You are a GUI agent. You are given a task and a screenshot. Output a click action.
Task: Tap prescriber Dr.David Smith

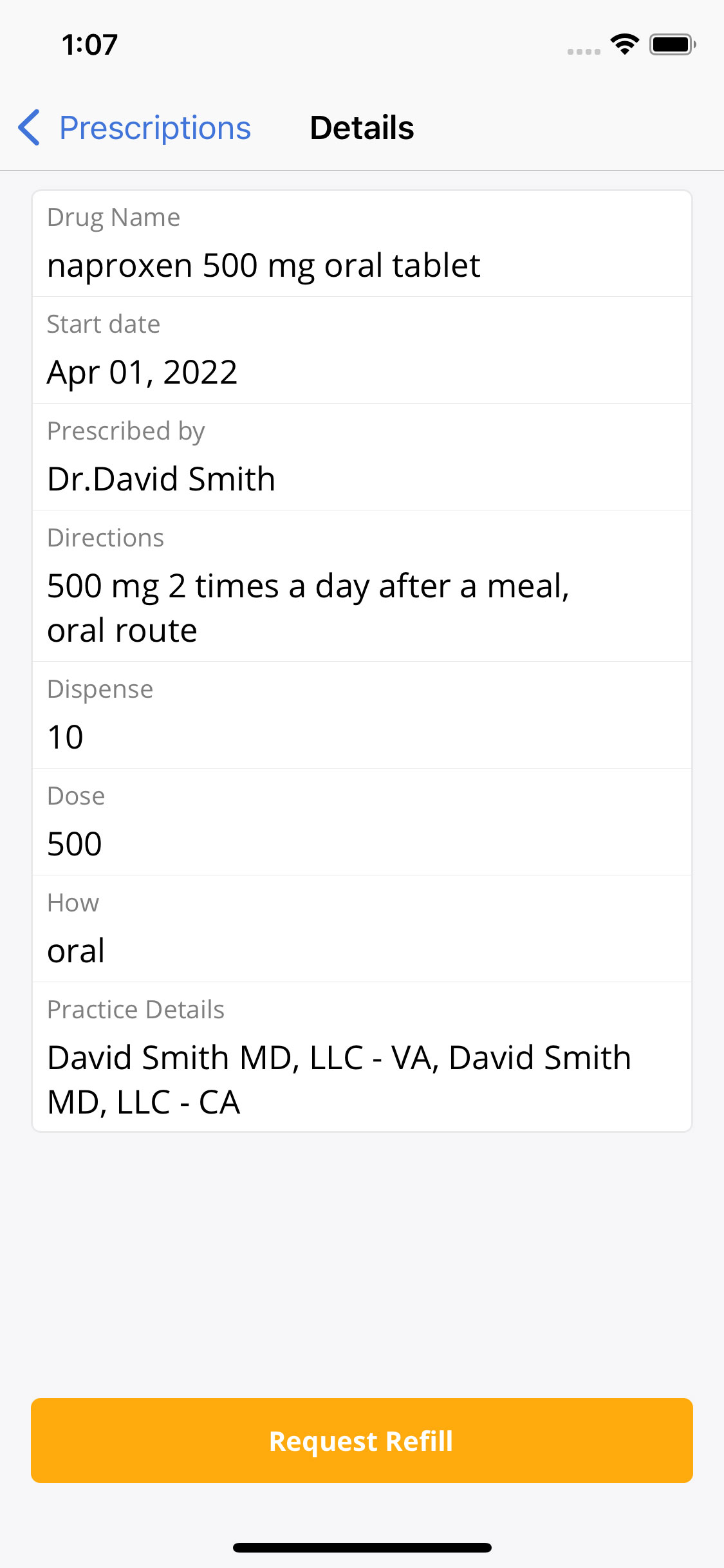coord(161,479)
